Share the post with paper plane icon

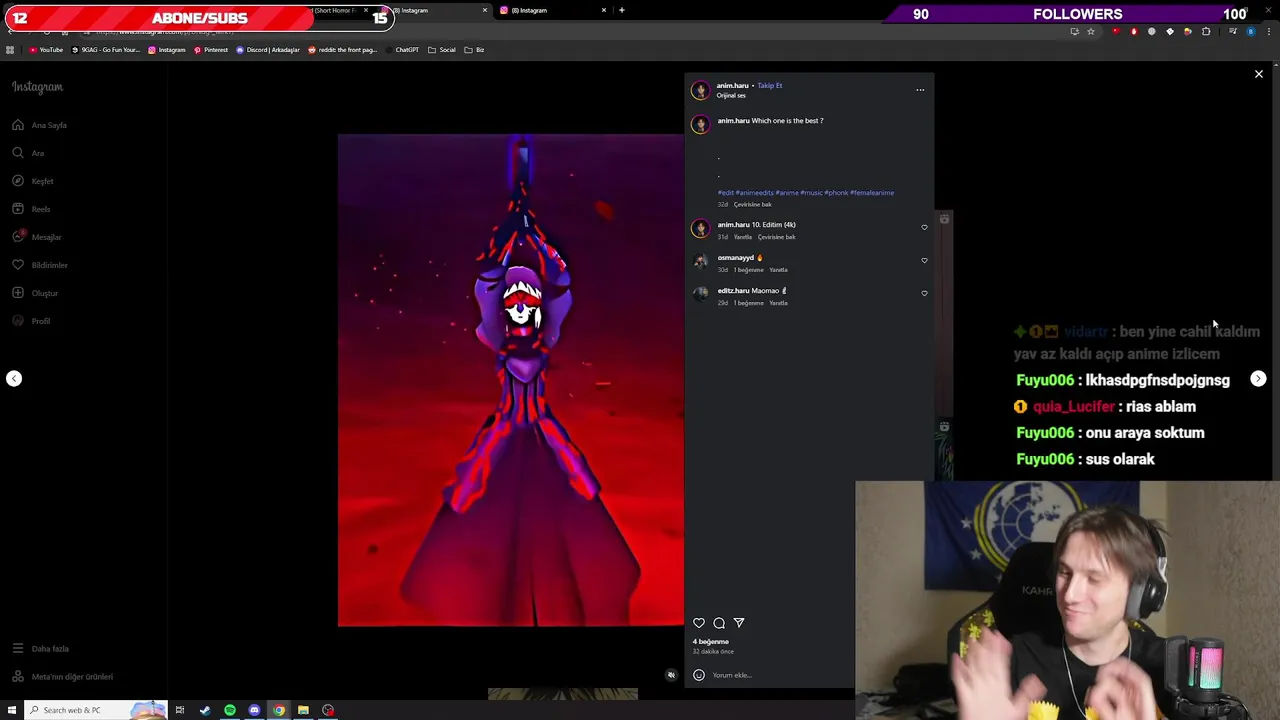tap(739, 623)
